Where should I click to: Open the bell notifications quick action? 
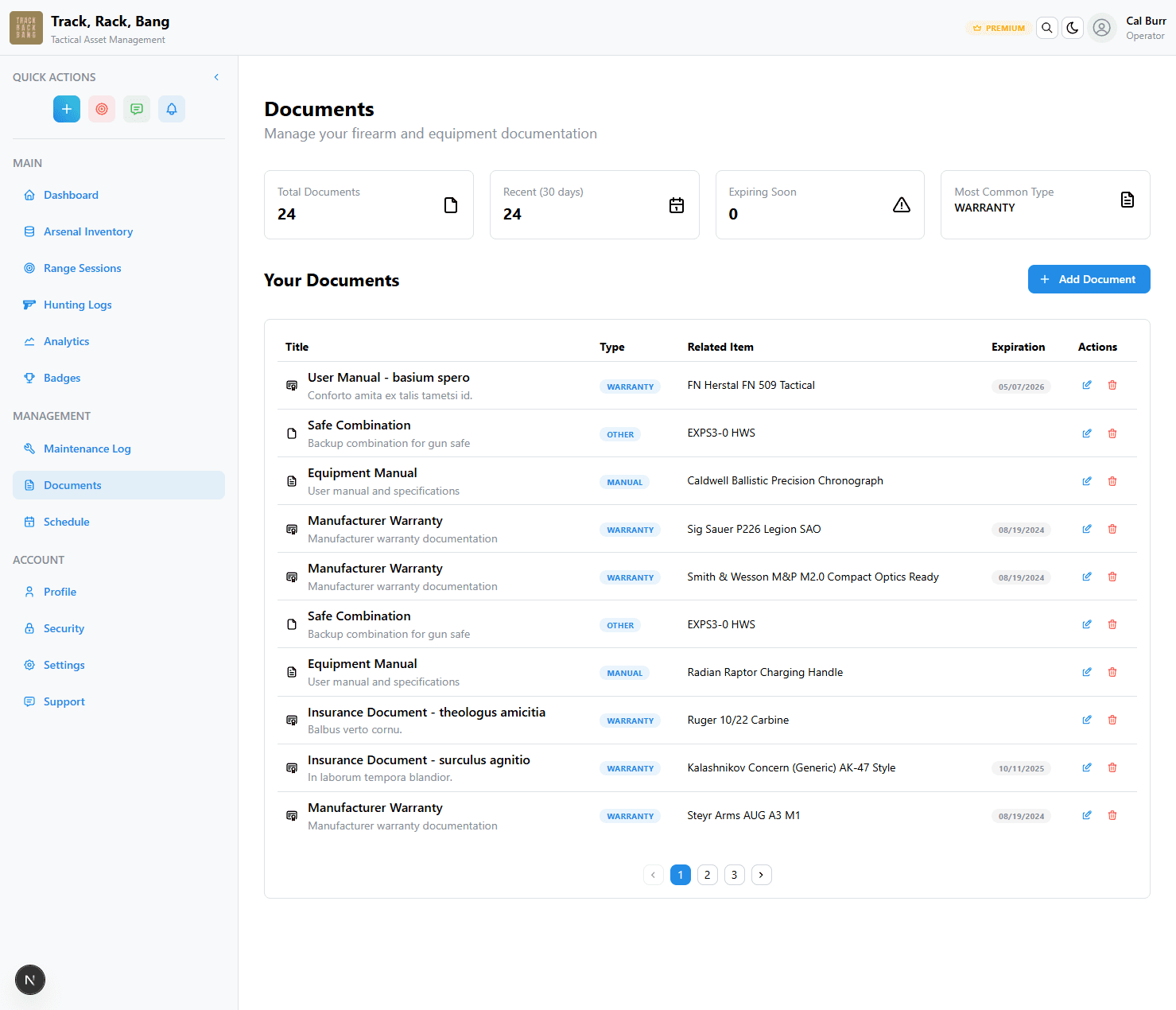coord(172,109)
